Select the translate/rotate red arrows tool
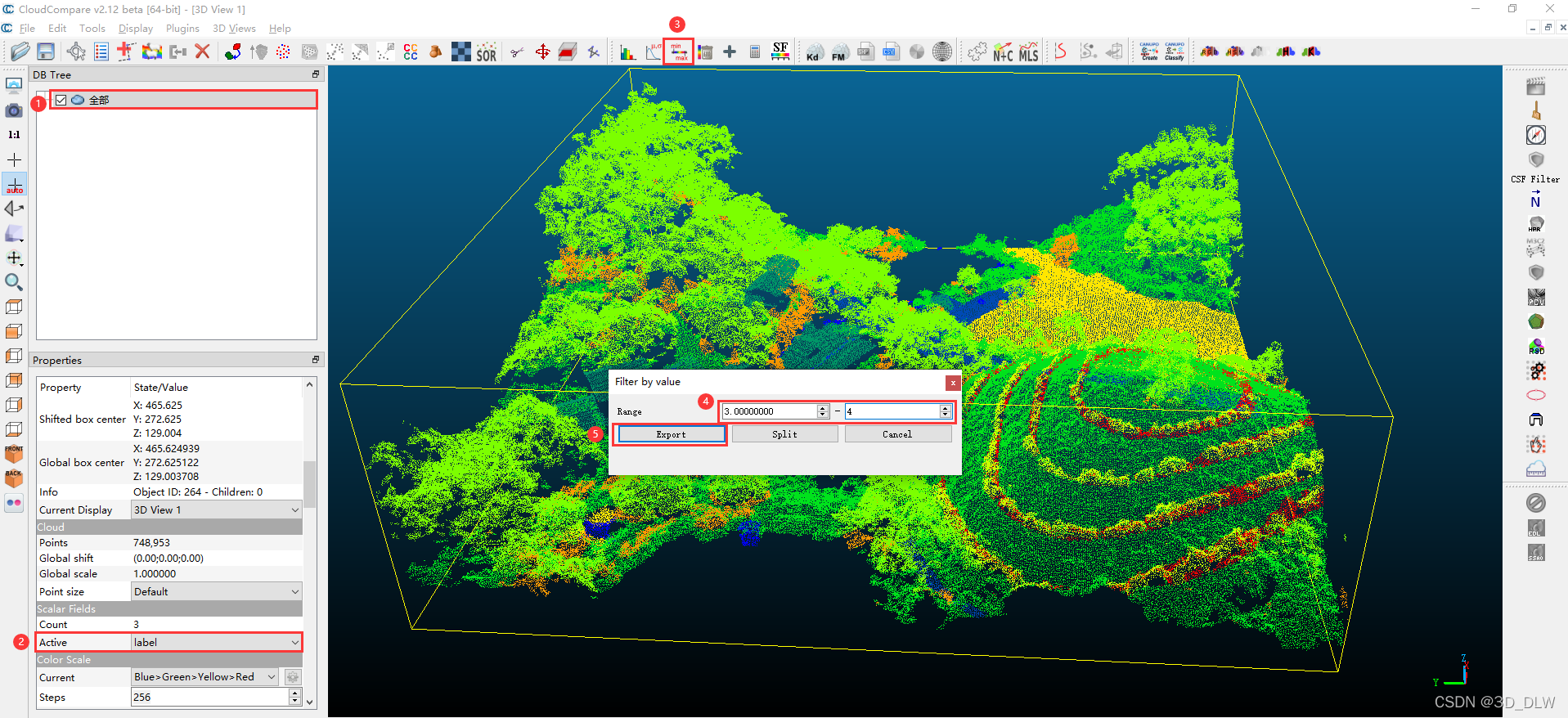This screenshot has height=718, width=1568. pyautogui.click(x=542, y=52)
